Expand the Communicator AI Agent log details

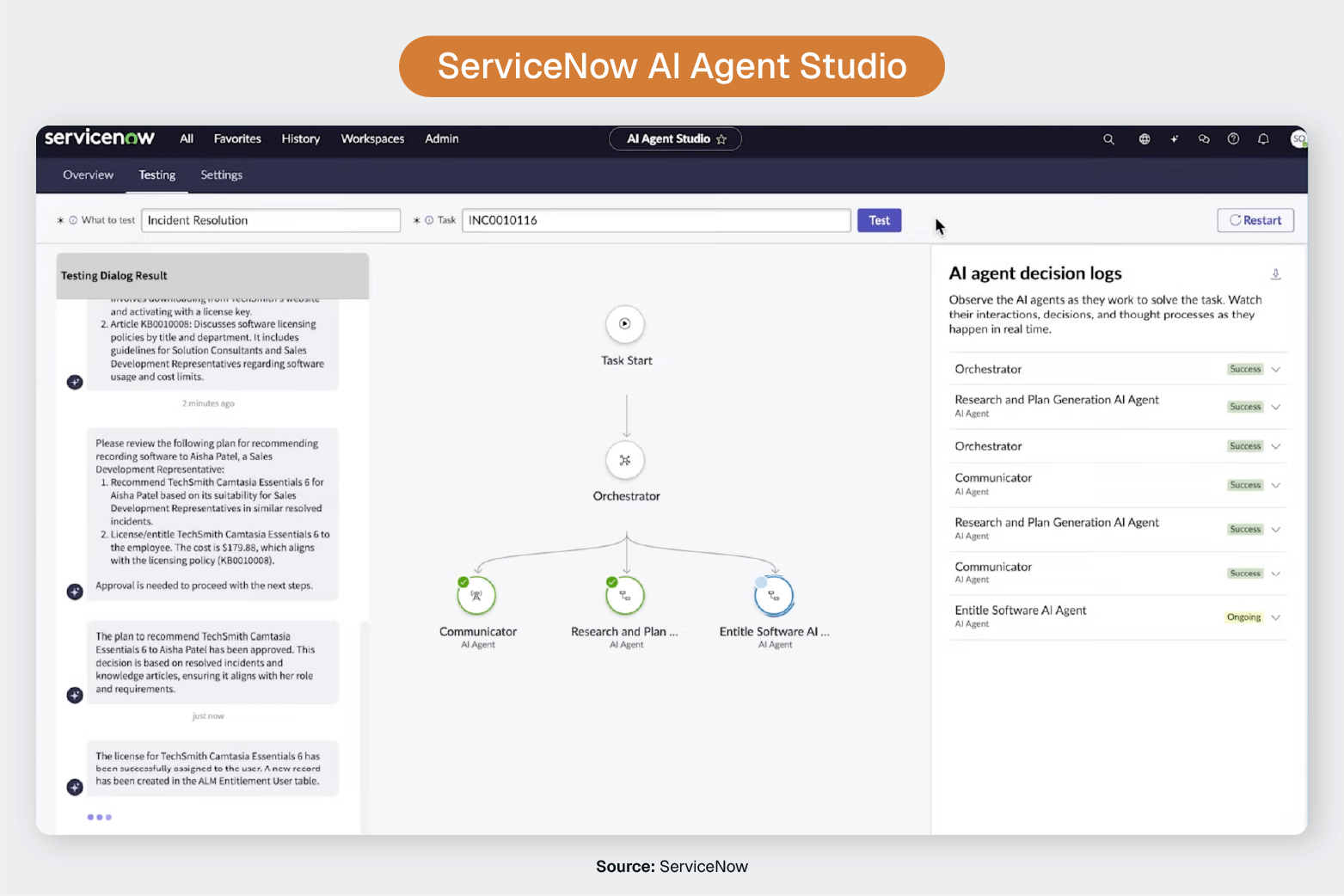[1276, 484]
